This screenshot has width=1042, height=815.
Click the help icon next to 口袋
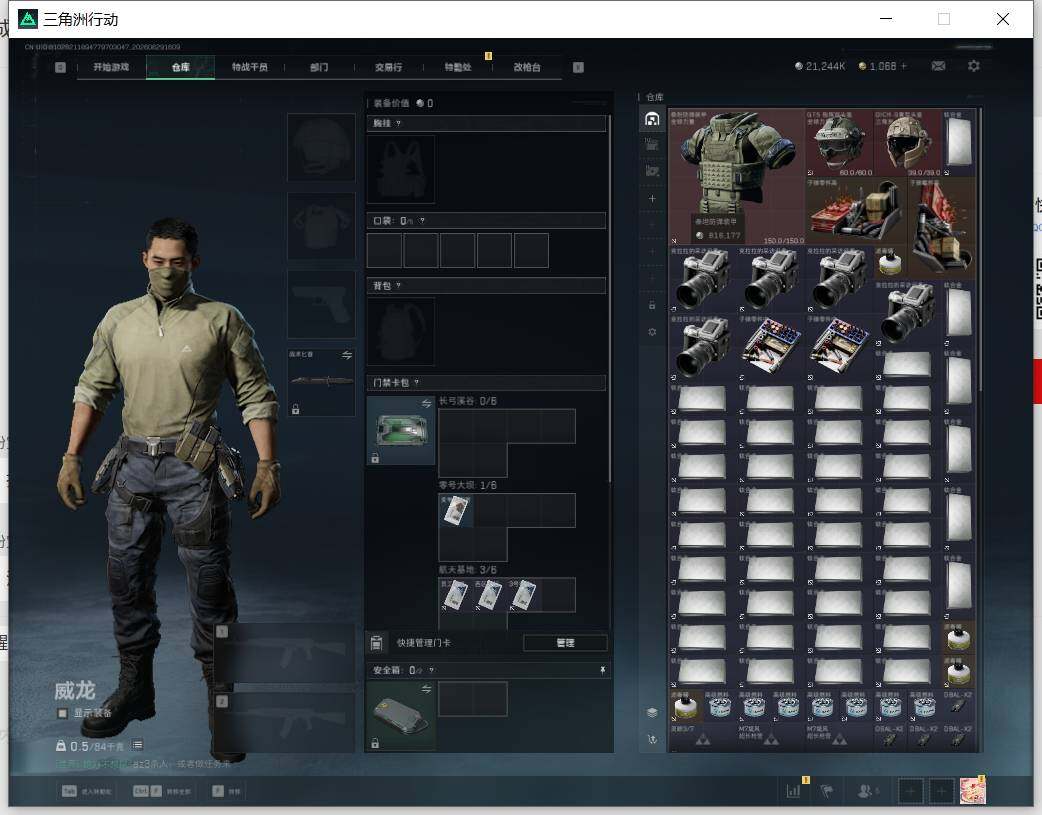(x=422, y=221)
